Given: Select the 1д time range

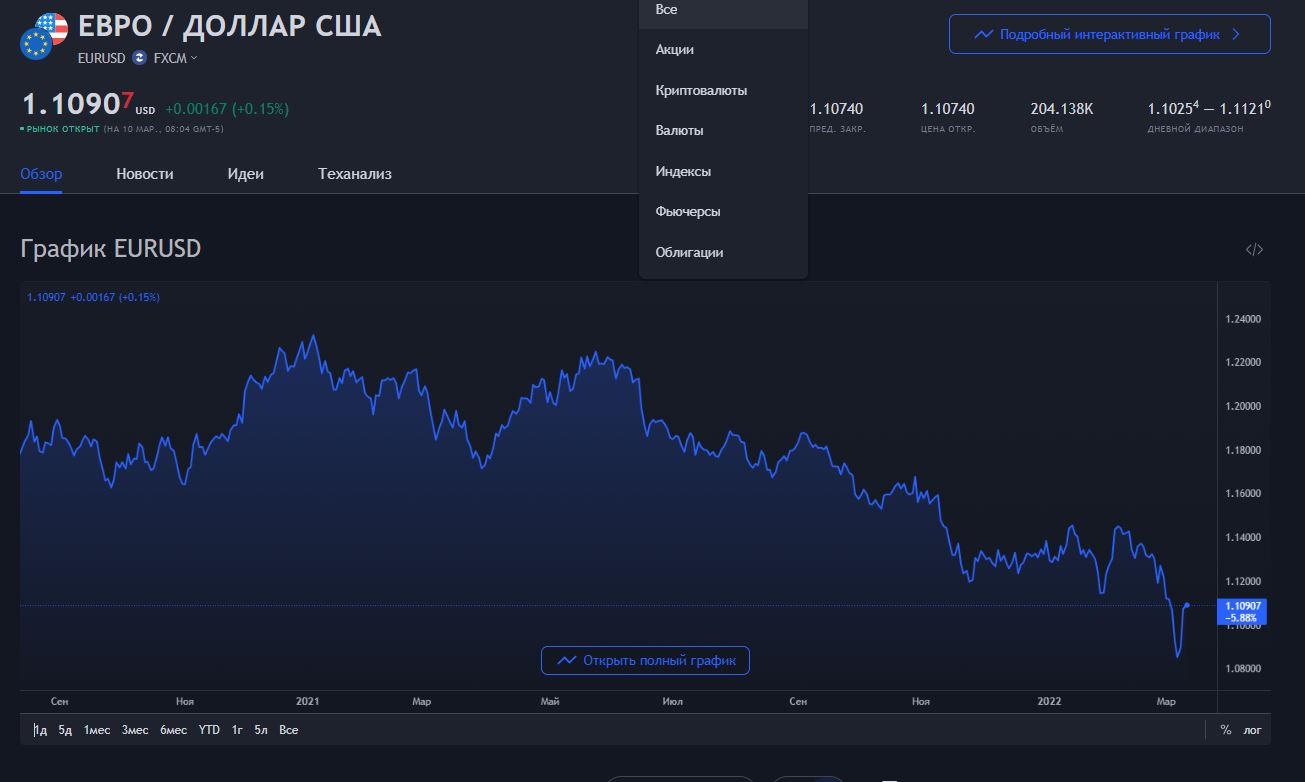Looking at the screenshot, I should click(x=40, y=730).
